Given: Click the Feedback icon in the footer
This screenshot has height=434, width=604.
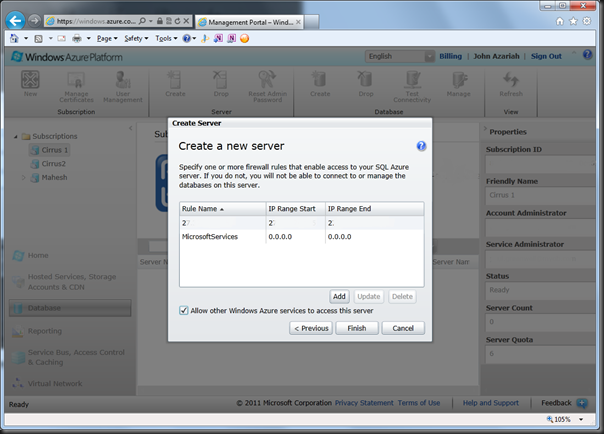Looking at the screenshot, I should coord(582,403).
